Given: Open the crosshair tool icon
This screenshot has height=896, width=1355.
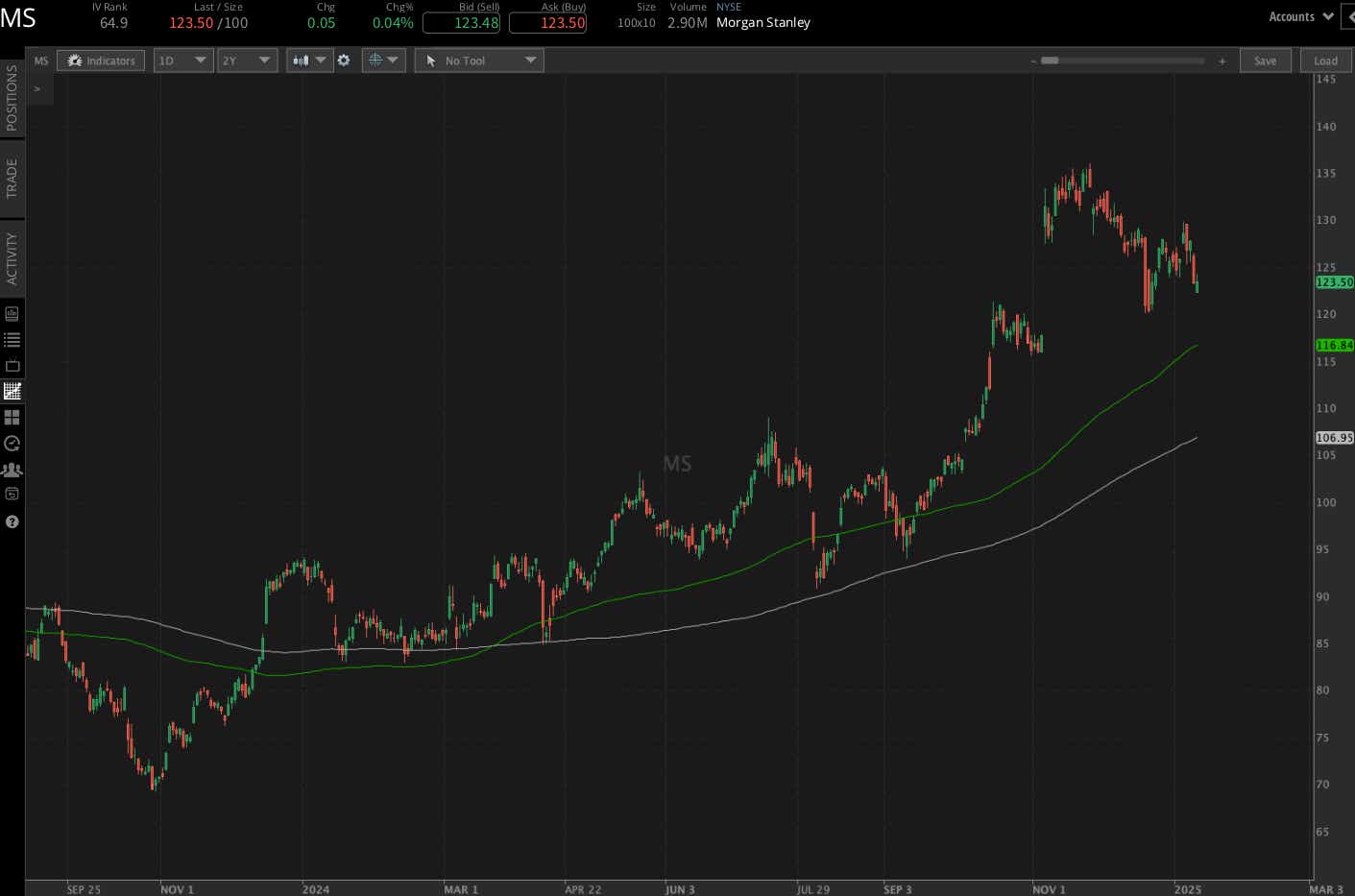Looking at the screenshot, I should [x=378, y=60].
